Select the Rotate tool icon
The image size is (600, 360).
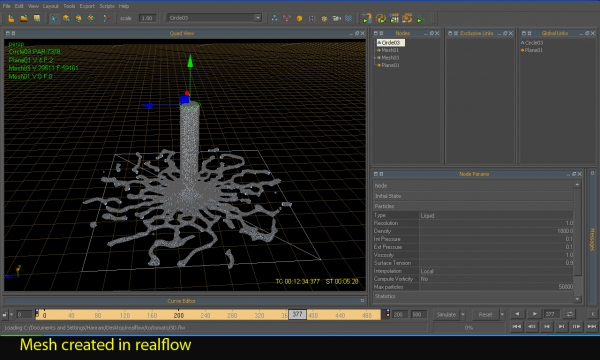click(x=78, y=18)
